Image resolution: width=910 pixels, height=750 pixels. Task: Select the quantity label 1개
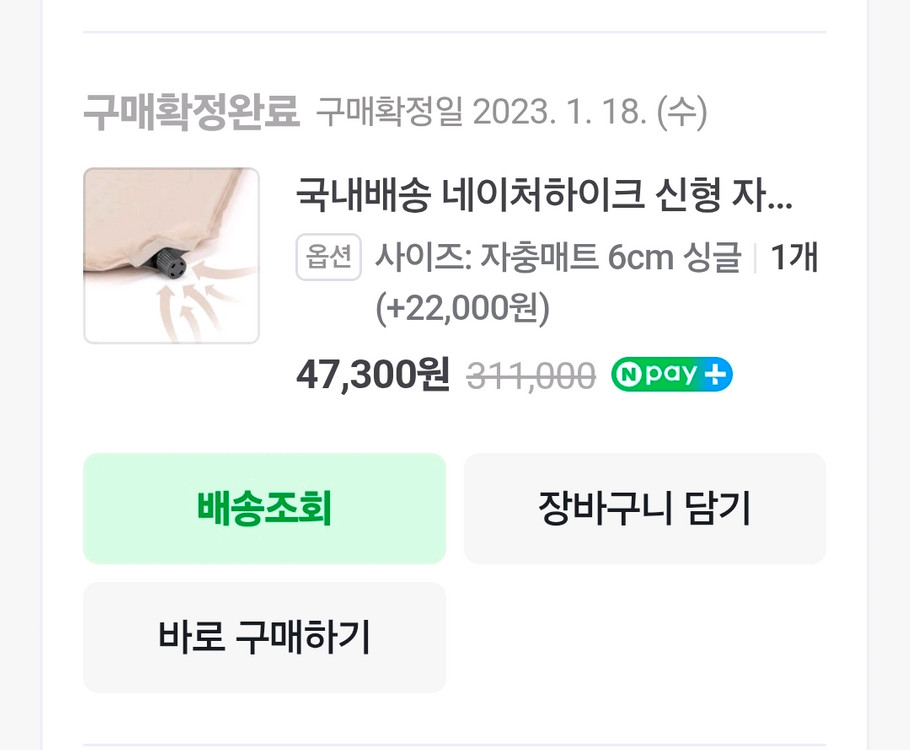[x=799, y=257]
